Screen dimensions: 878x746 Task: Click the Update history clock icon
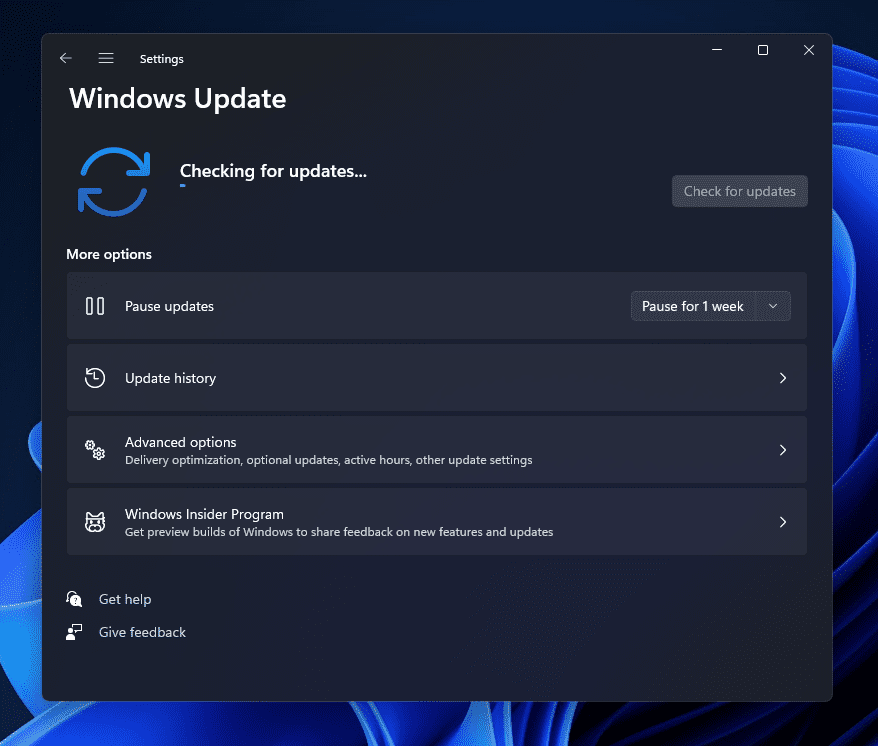pos(95,378)
